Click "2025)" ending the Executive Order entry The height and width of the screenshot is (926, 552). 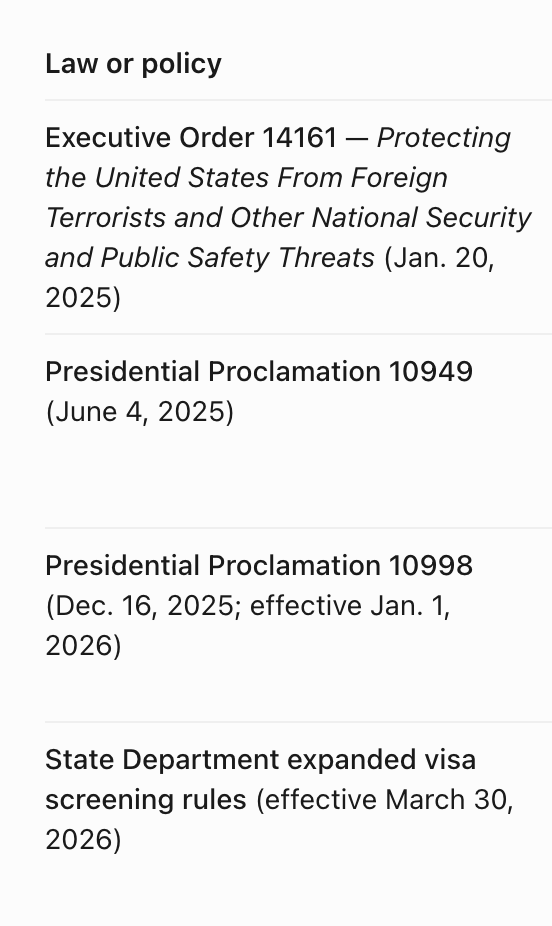tap(83, 298)
